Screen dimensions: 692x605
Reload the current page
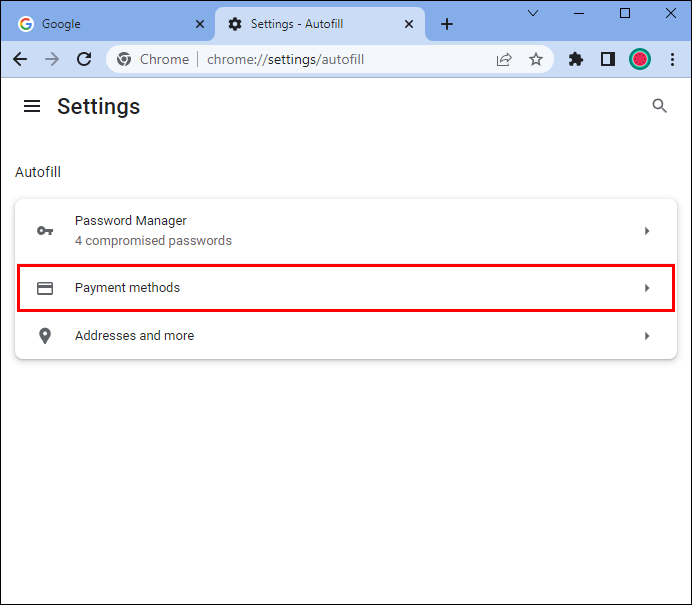coord(84,59)
